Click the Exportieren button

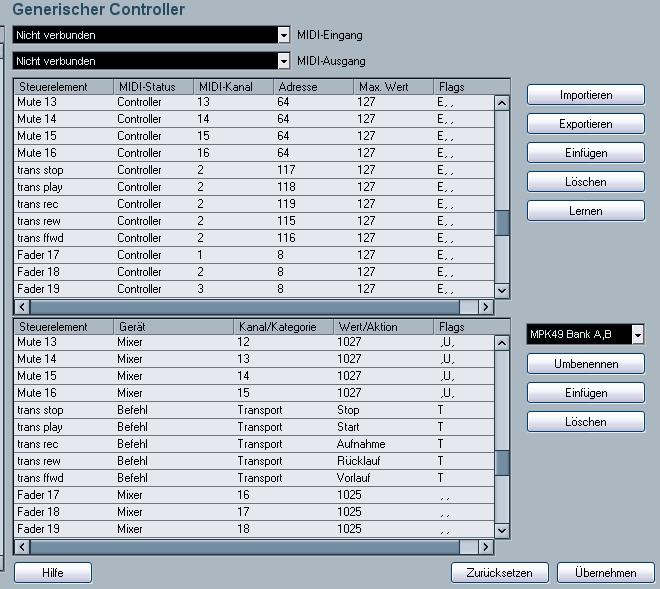click(x=585, y=124)
